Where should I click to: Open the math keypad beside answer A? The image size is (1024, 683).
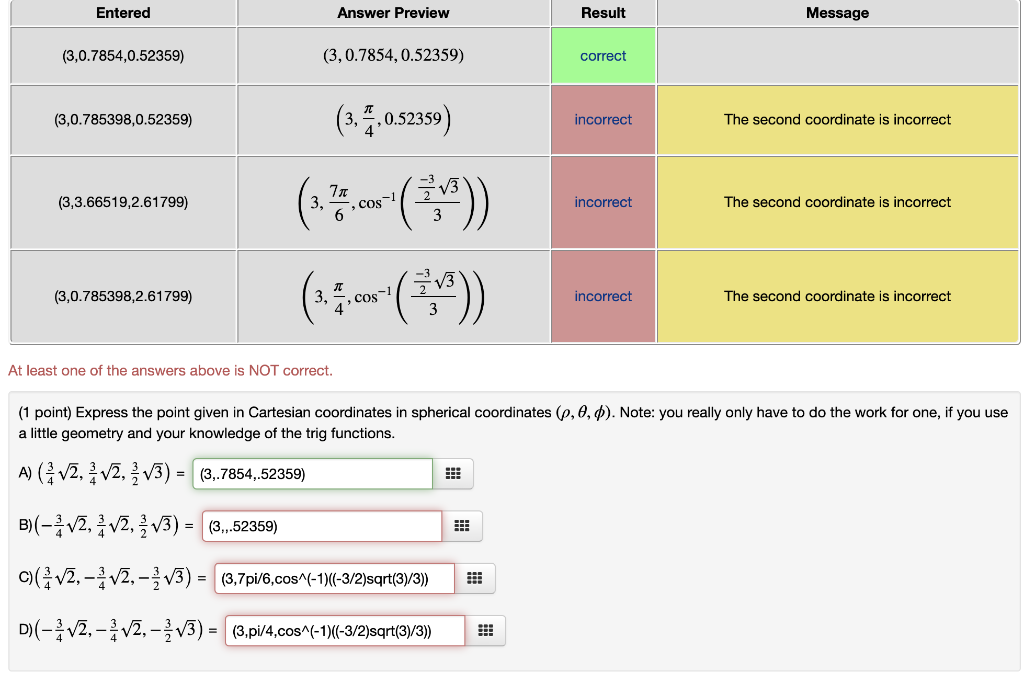point(453,473)
